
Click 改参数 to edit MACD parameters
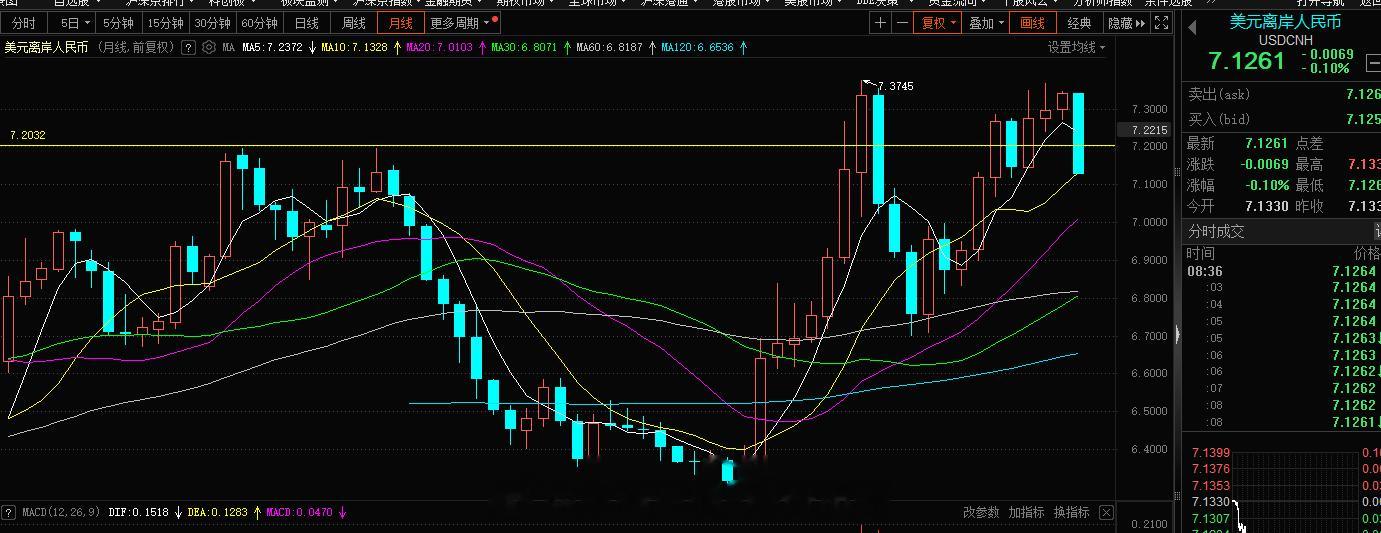981,512
